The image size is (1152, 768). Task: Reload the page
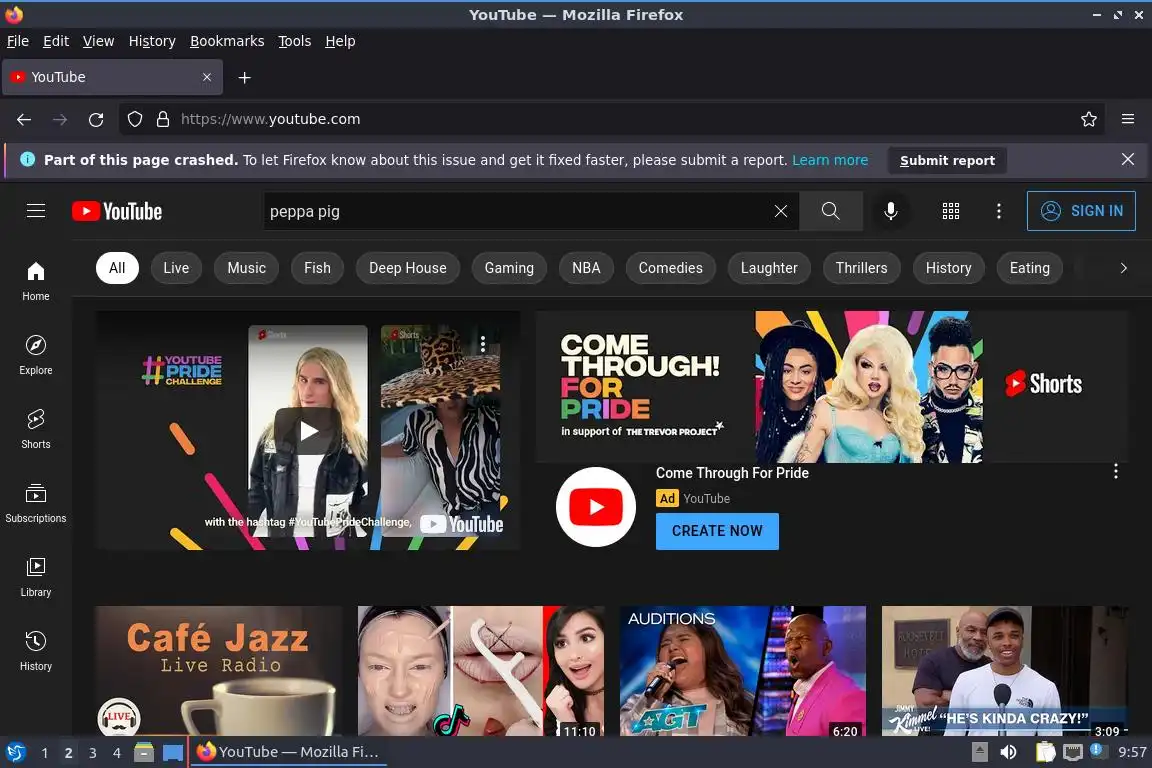96,119
